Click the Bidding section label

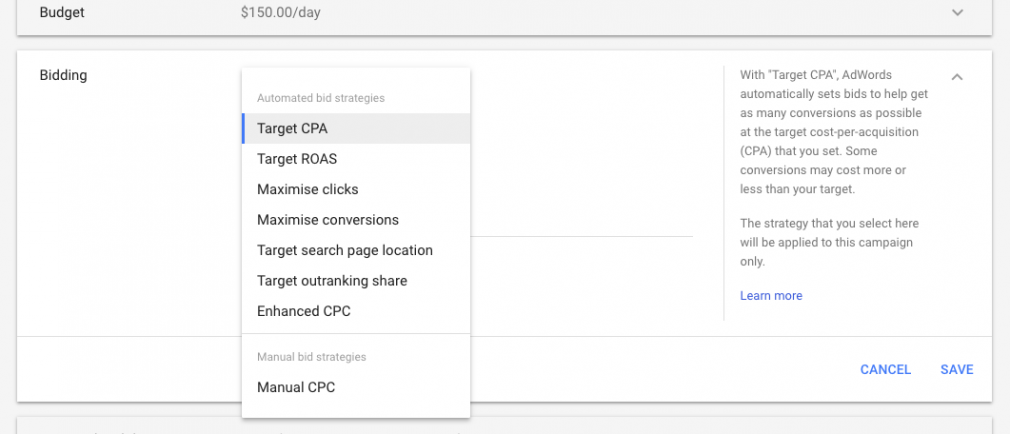point(63,75)
